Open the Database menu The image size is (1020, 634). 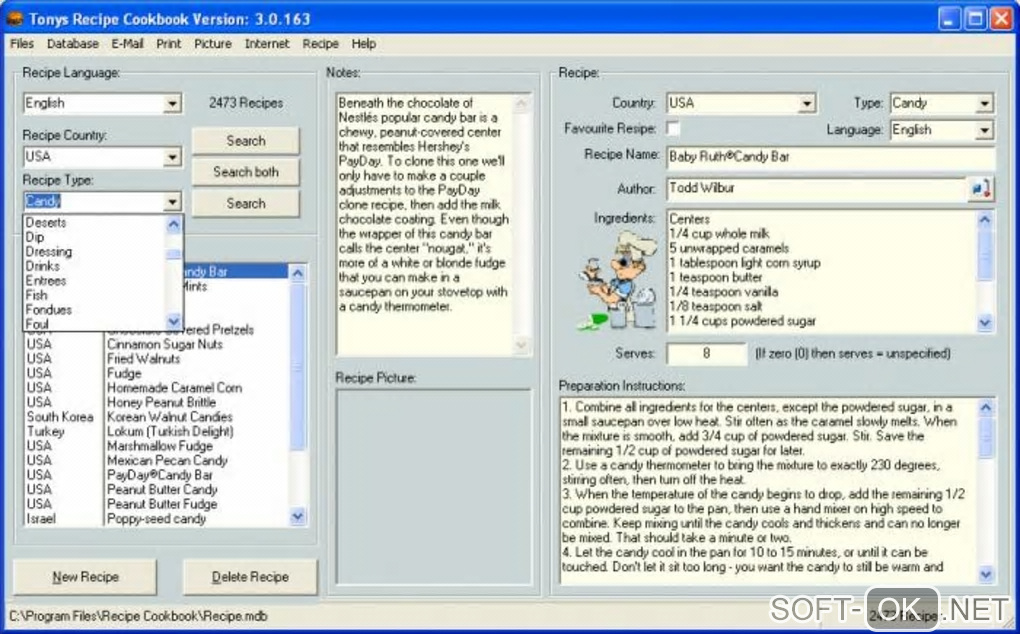click(x=73, y=44)
